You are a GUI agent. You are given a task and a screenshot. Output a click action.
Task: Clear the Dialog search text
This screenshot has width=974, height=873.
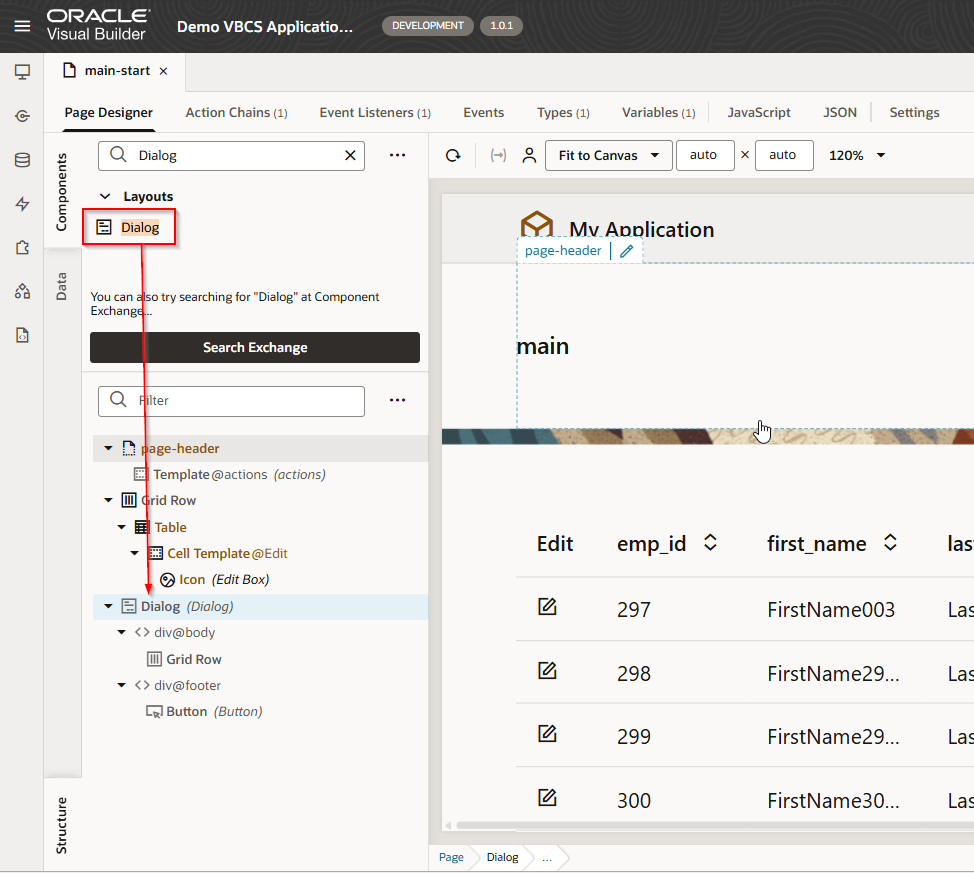click(350, 155)
